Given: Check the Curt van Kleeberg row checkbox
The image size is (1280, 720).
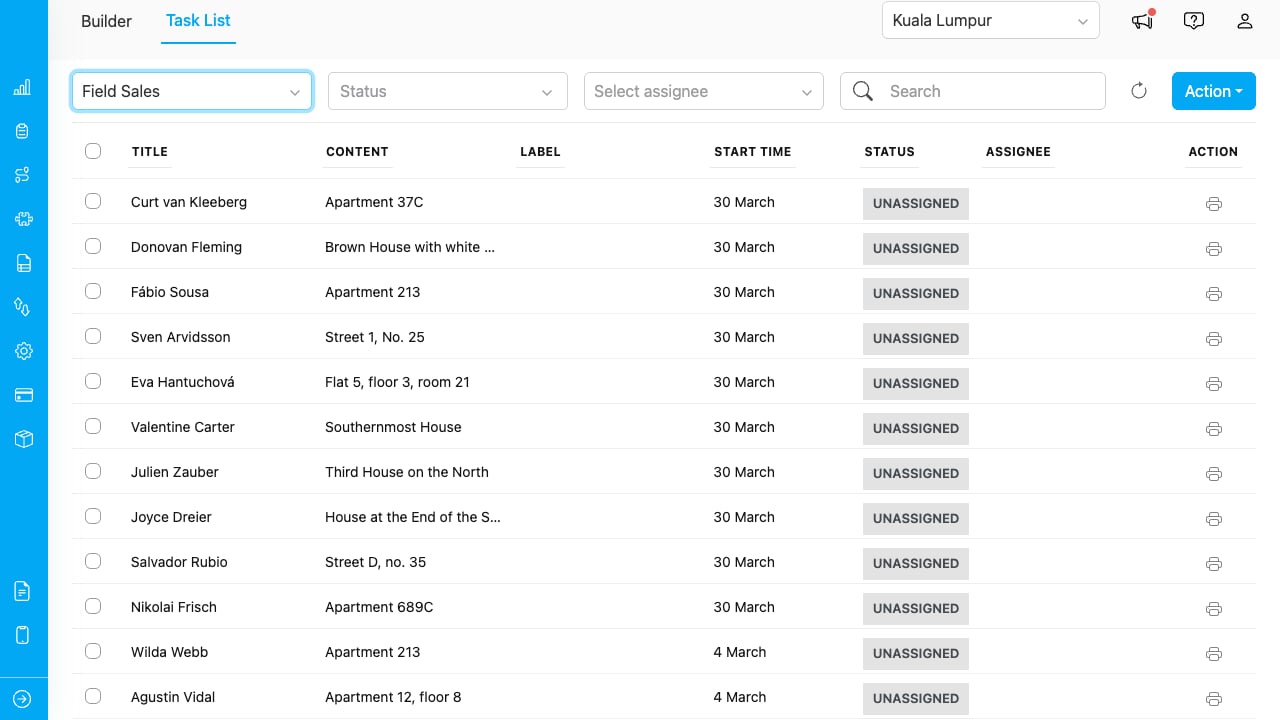Looking at the screenshot, I should point(93,201).
